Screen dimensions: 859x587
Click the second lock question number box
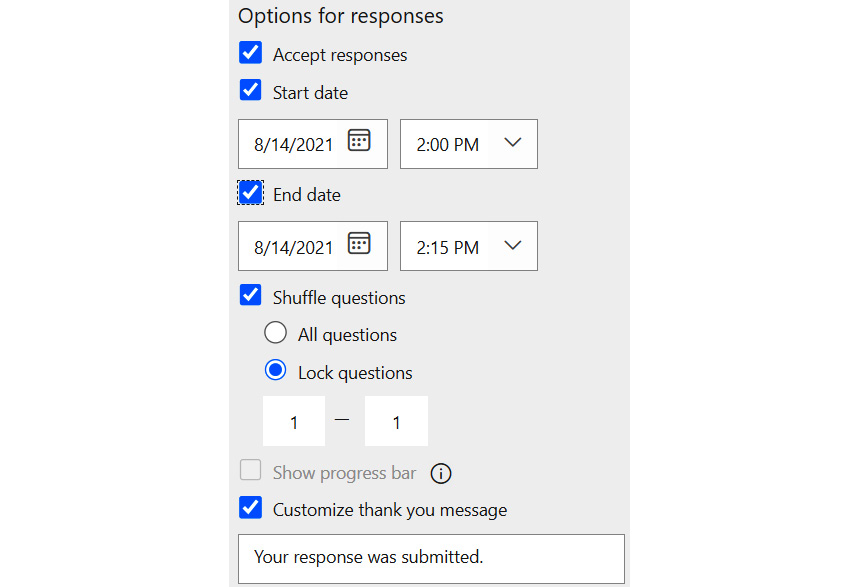point(396,421)
